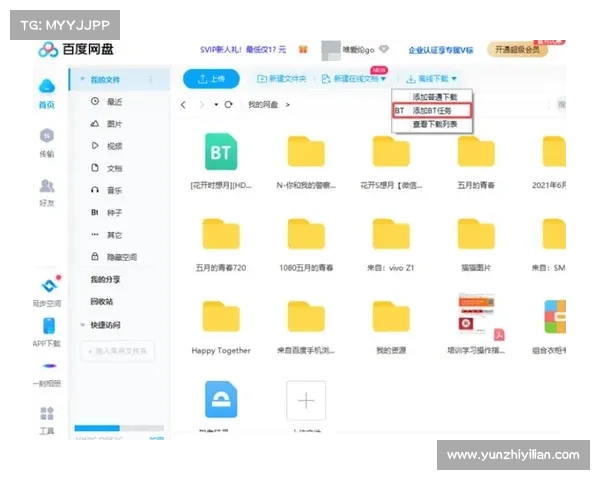Open the 离线下载 dropdown

point(431,79)
